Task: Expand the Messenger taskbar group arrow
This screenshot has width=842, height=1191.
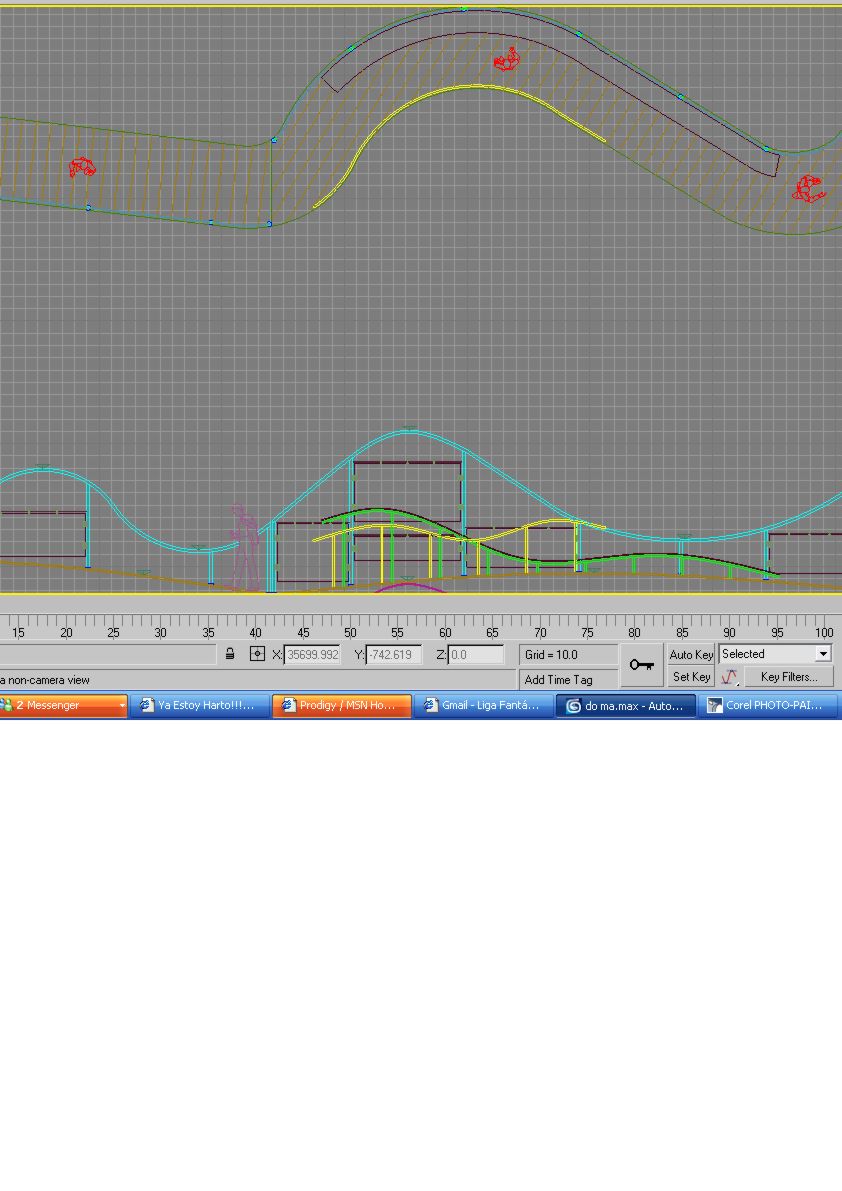Action: 121,706
